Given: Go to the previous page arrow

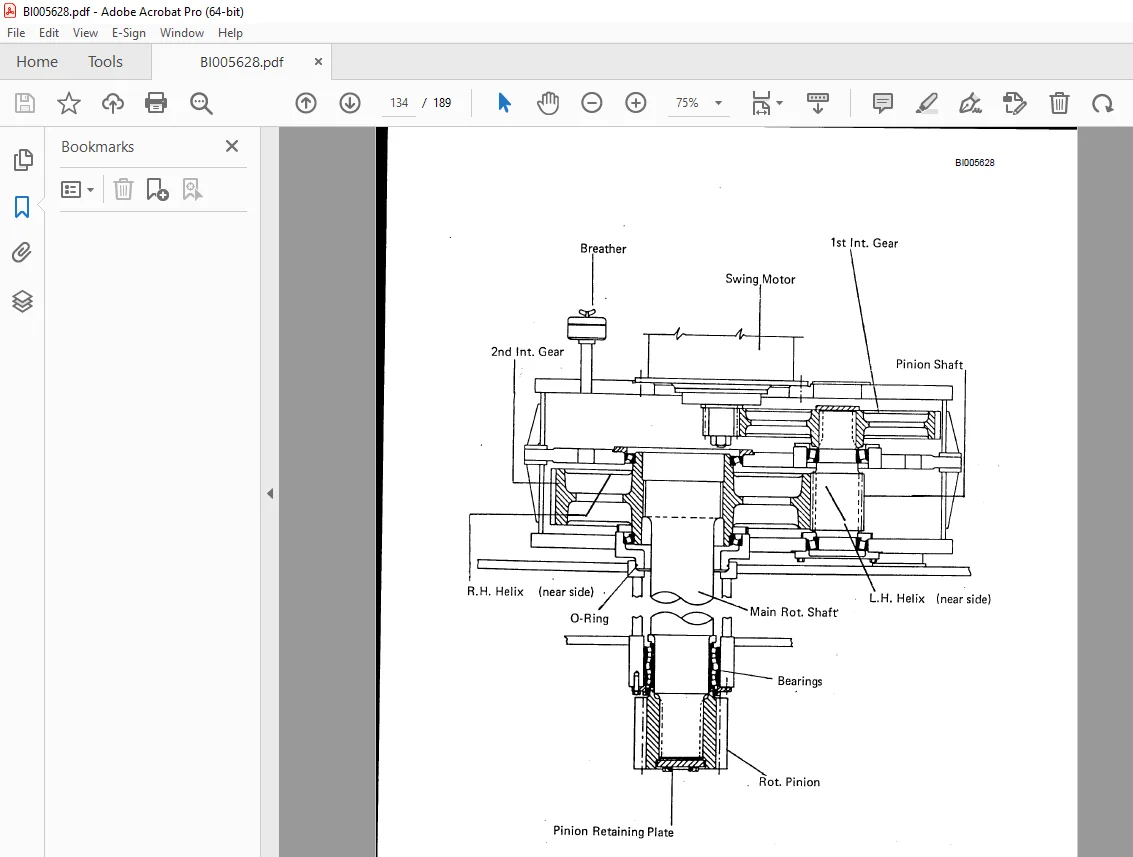Looking at the screenshot, I should 306,103.
